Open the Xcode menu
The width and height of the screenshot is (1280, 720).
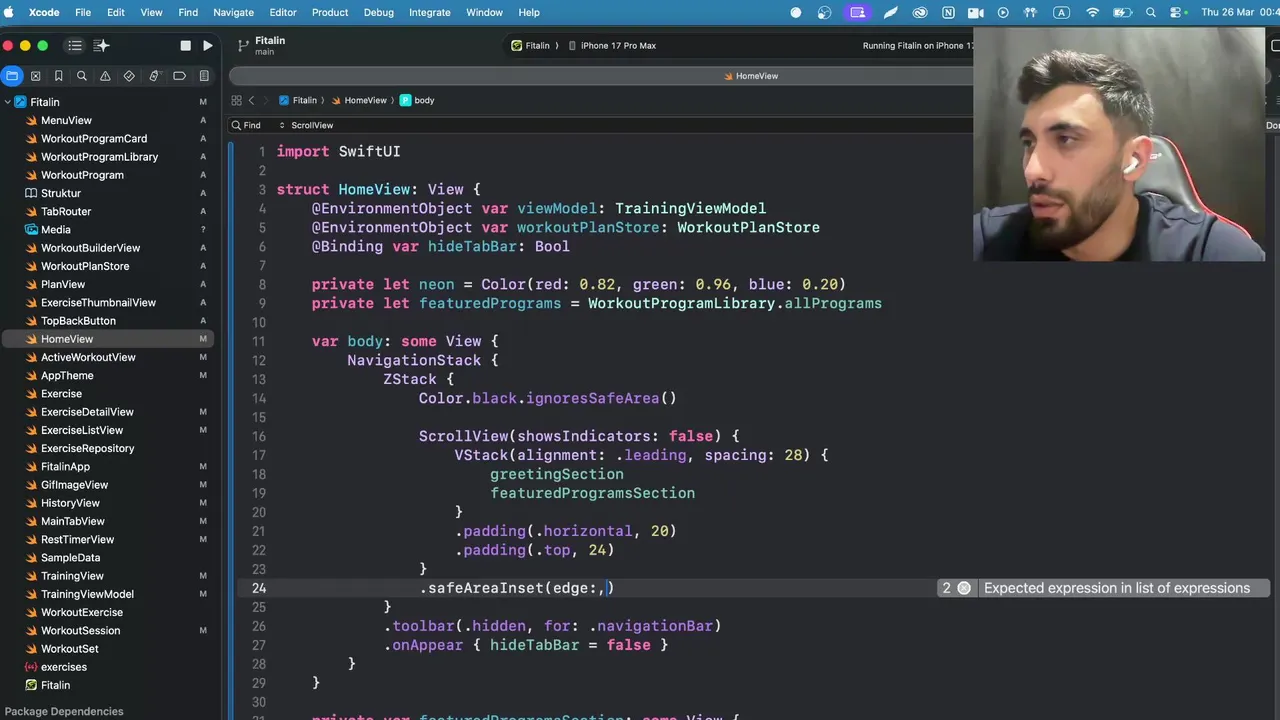43,12
